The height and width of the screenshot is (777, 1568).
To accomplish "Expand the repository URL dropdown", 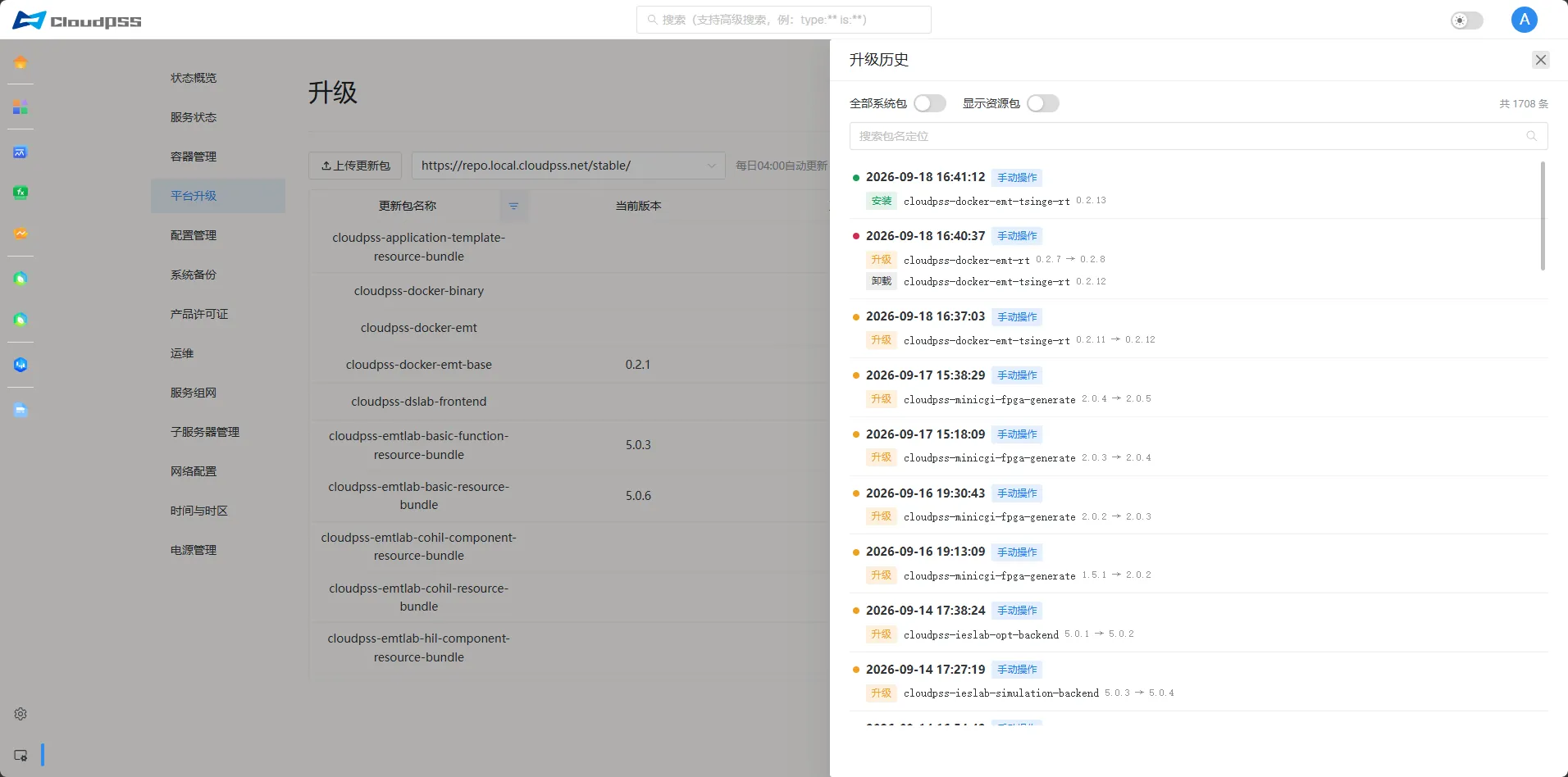I will coord(568,166).
